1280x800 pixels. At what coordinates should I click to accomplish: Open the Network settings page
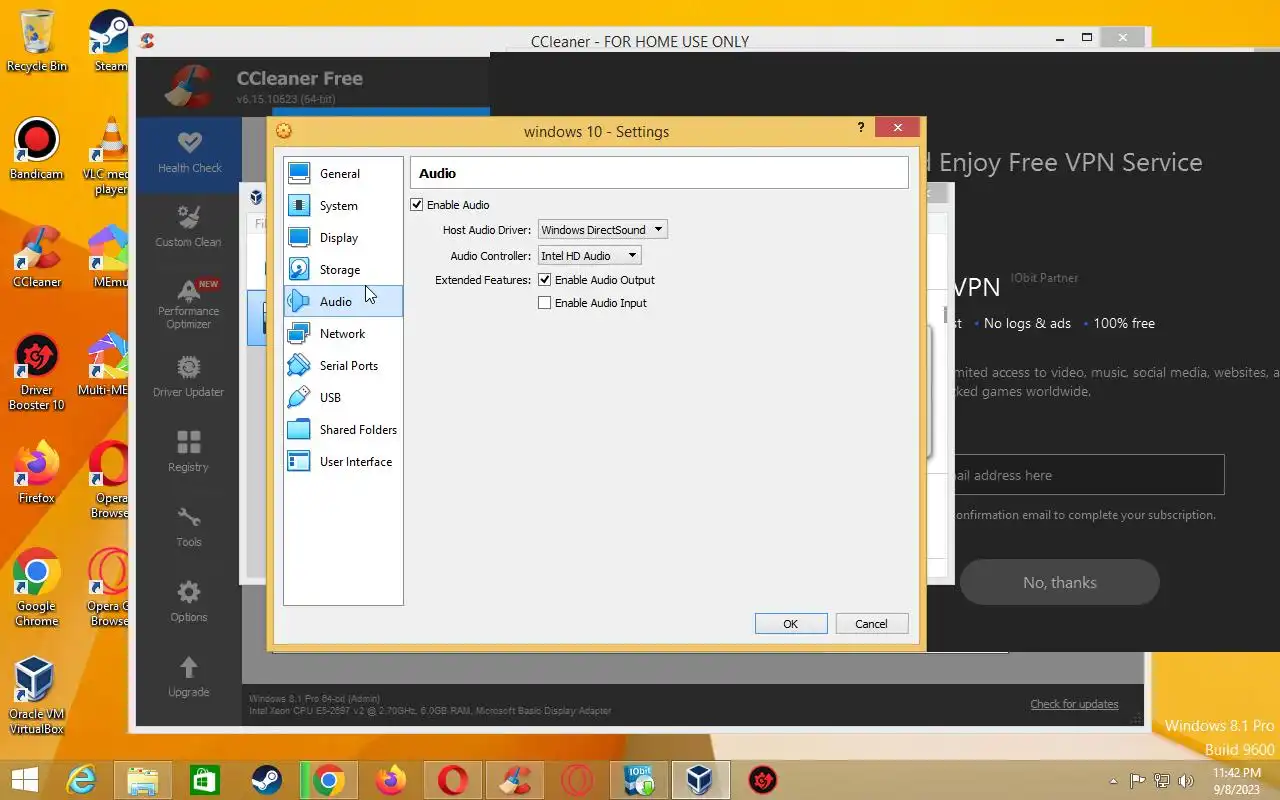(343, 334)
